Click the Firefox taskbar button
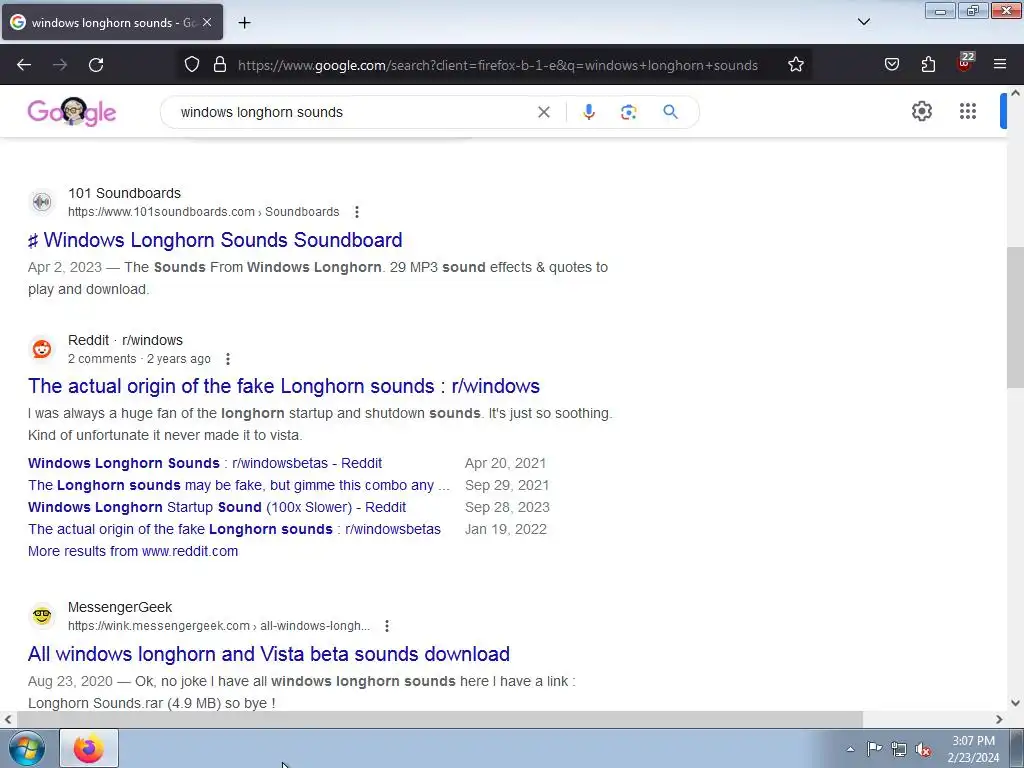Image resolution: width=1024 pixels, height=768 pixels. point(89,748)
